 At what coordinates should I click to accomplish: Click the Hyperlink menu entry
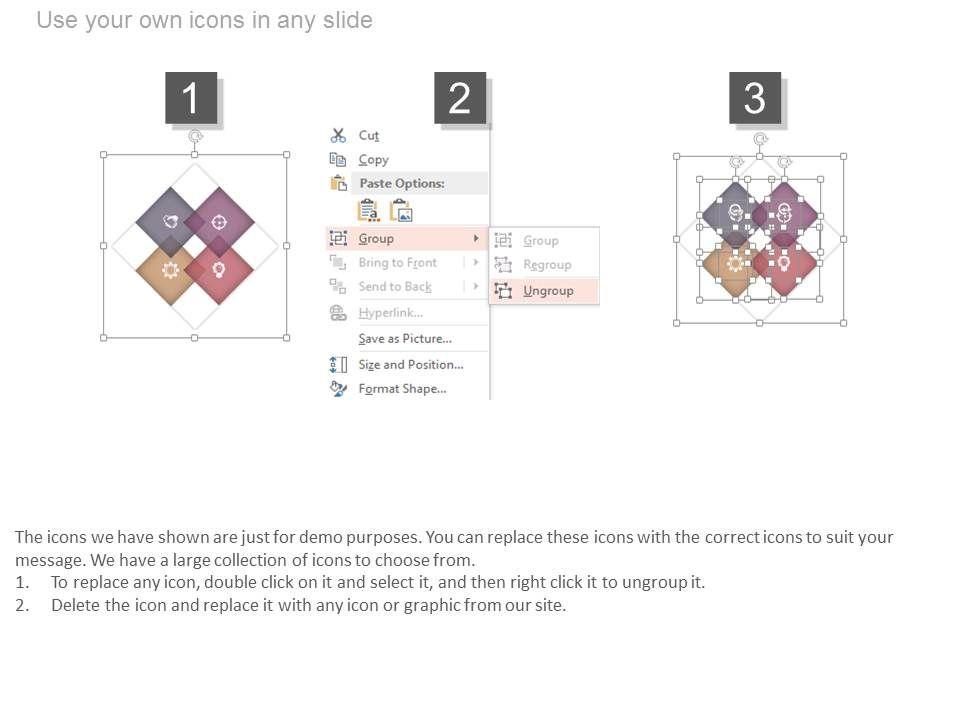[x=390, y=313]
